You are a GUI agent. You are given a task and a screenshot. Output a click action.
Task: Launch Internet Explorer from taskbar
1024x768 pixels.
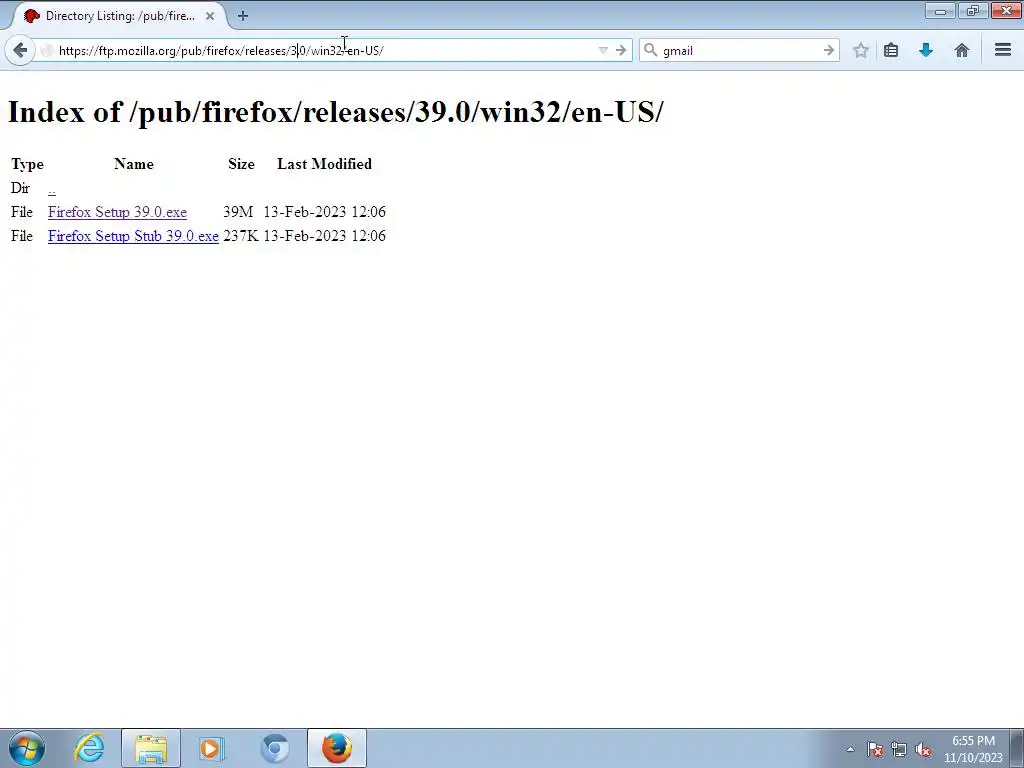pyautogui.click(x=89, y=748)
